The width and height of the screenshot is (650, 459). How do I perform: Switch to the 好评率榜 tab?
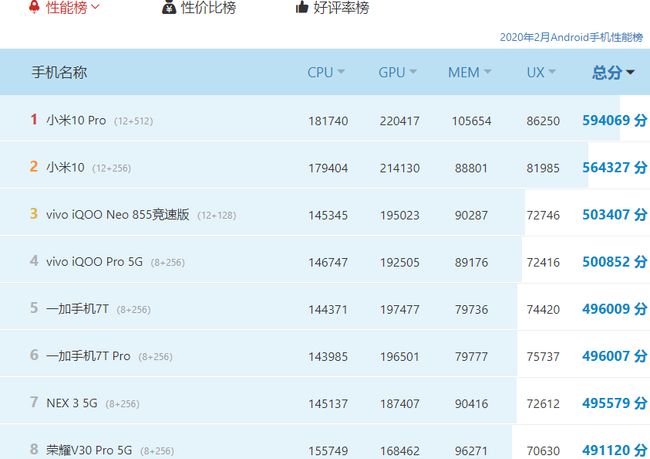click(341, 7)
